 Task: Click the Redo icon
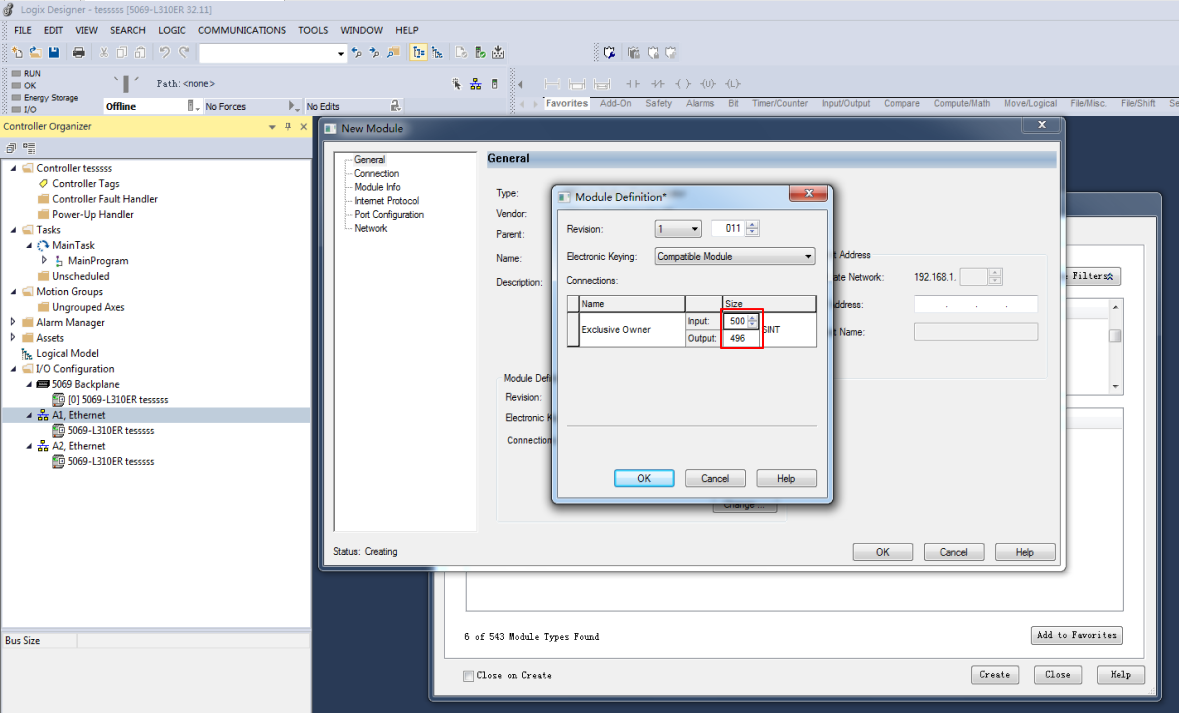tap(183, 53)
